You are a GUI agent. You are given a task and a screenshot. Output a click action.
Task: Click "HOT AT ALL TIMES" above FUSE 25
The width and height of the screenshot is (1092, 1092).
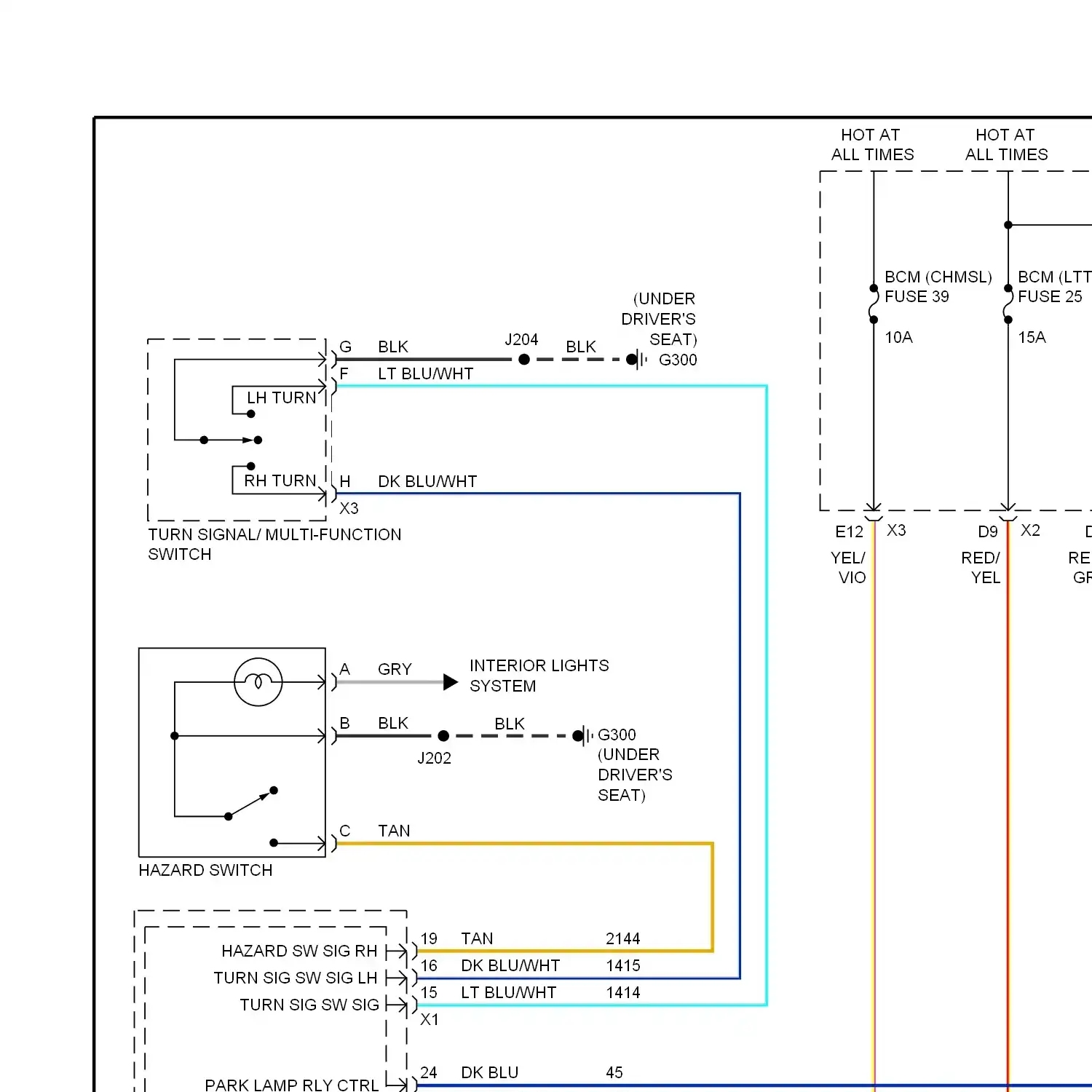pos(1007,144)
